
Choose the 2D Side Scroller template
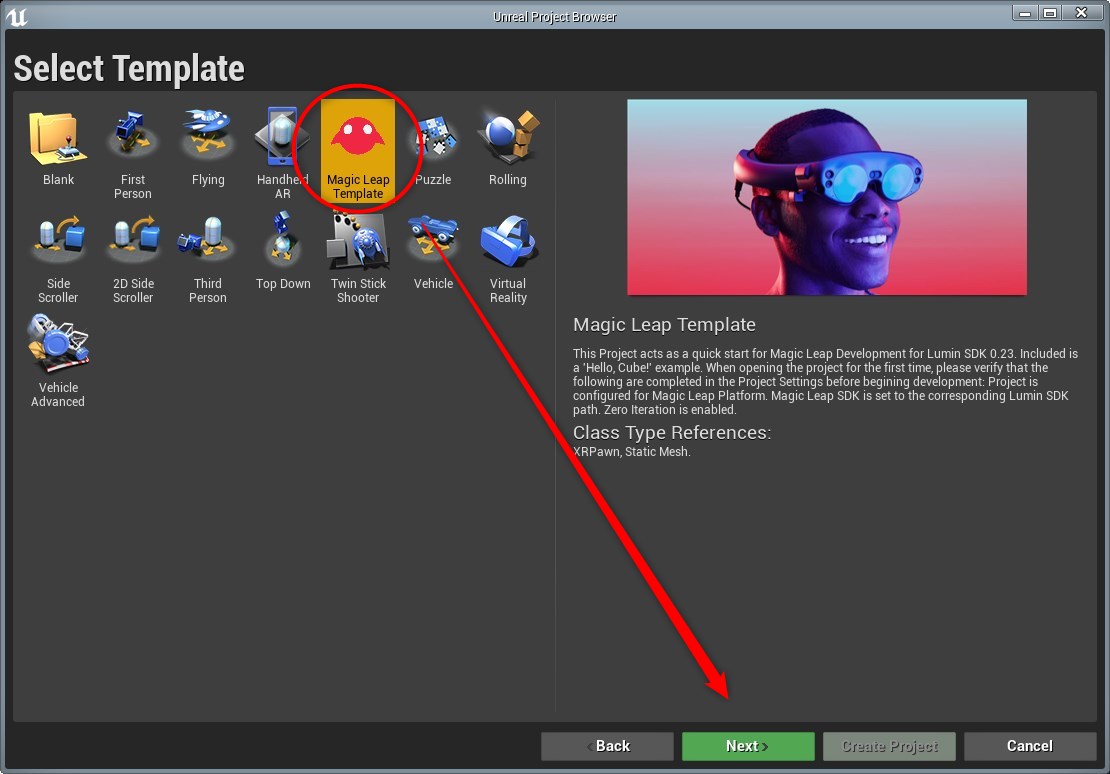pyautogui.click(x=132, y=255)
